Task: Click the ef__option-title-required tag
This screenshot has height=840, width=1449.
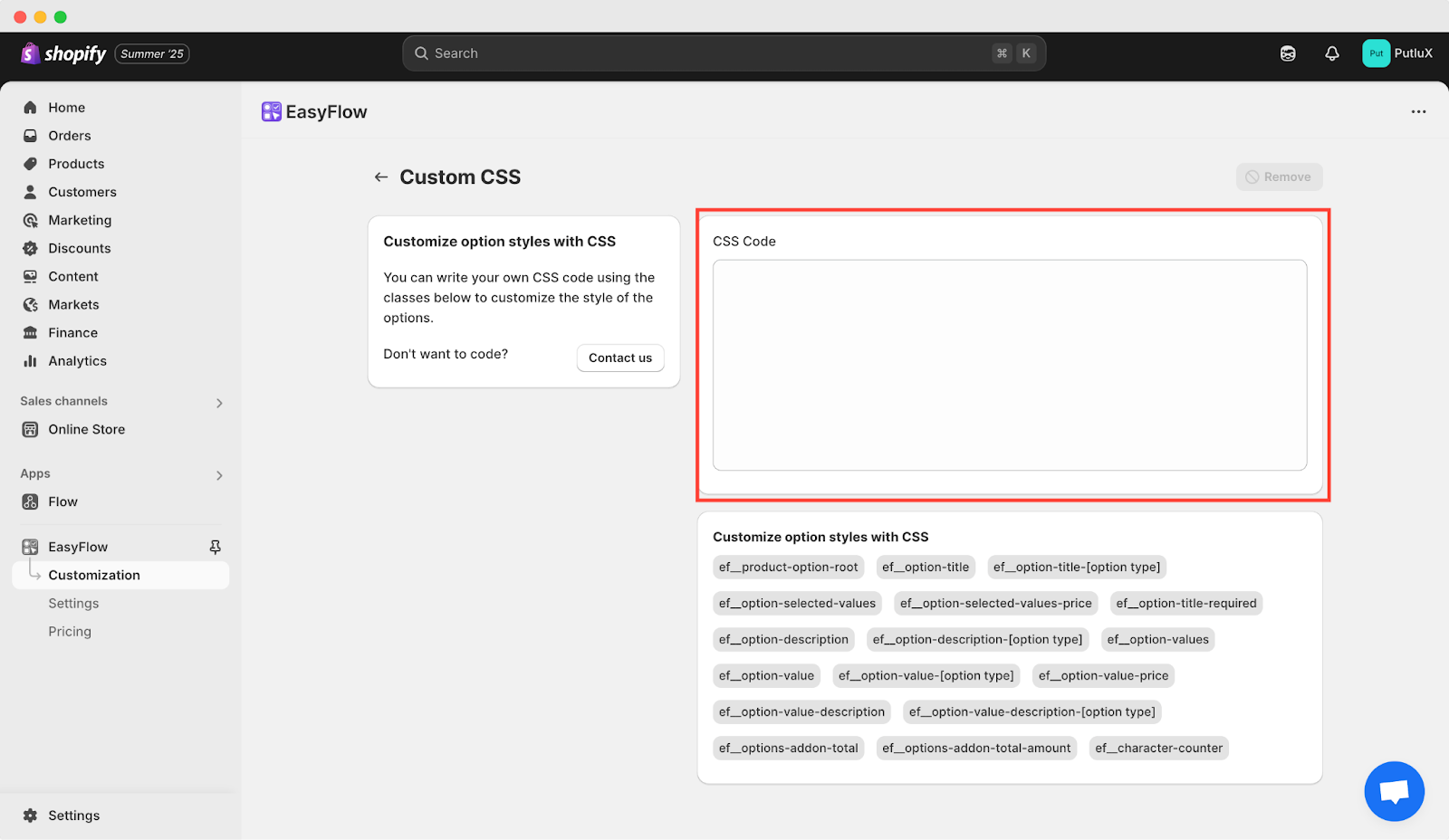Action: [x=1186, y=604]
